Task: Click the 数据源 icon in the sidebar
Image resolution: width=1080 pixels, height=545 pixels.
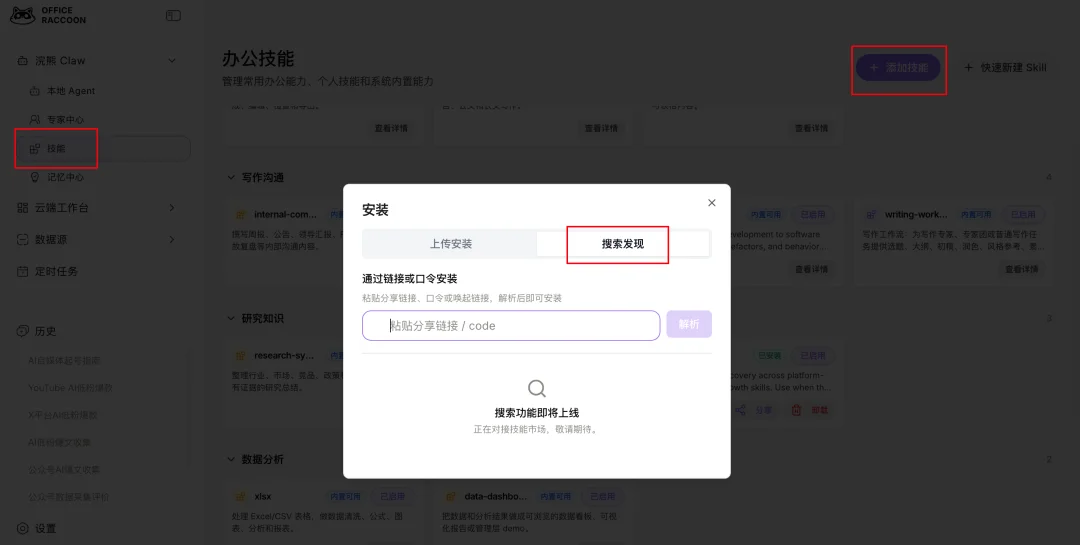Action: coord(23,240)
